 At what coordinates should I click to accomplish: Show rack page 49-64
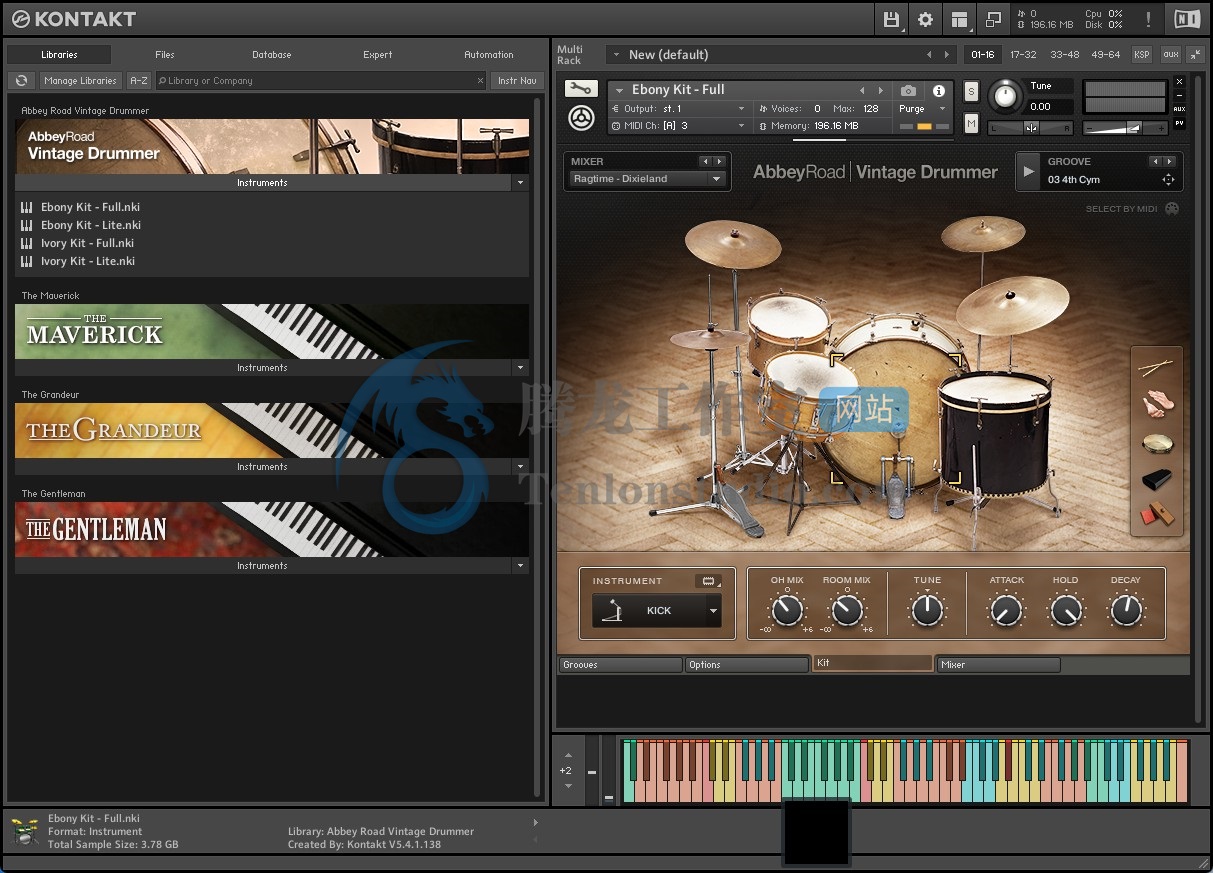click(1106, 54)
